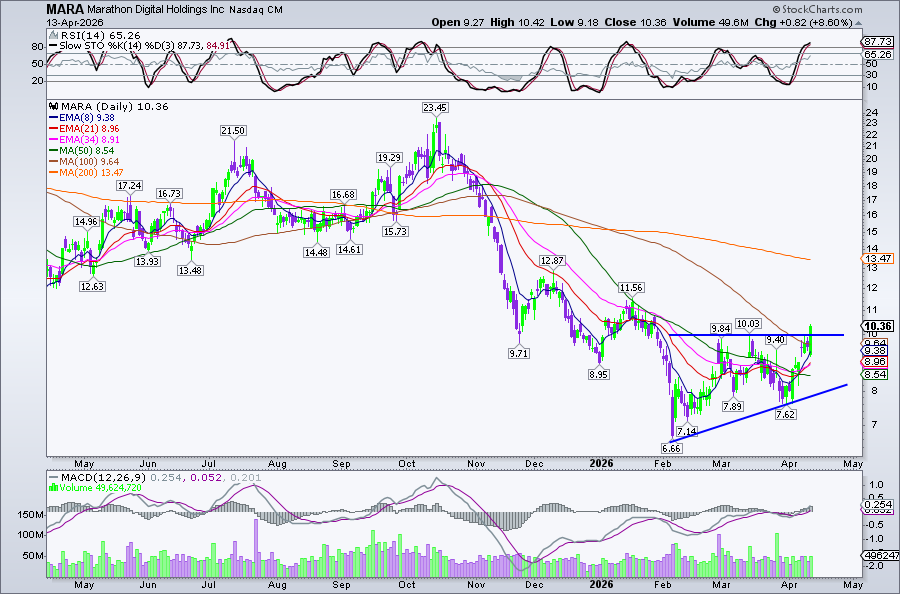Click the 9.71 low price label
This screenshot has height=594, width=900.
[519, 354]
